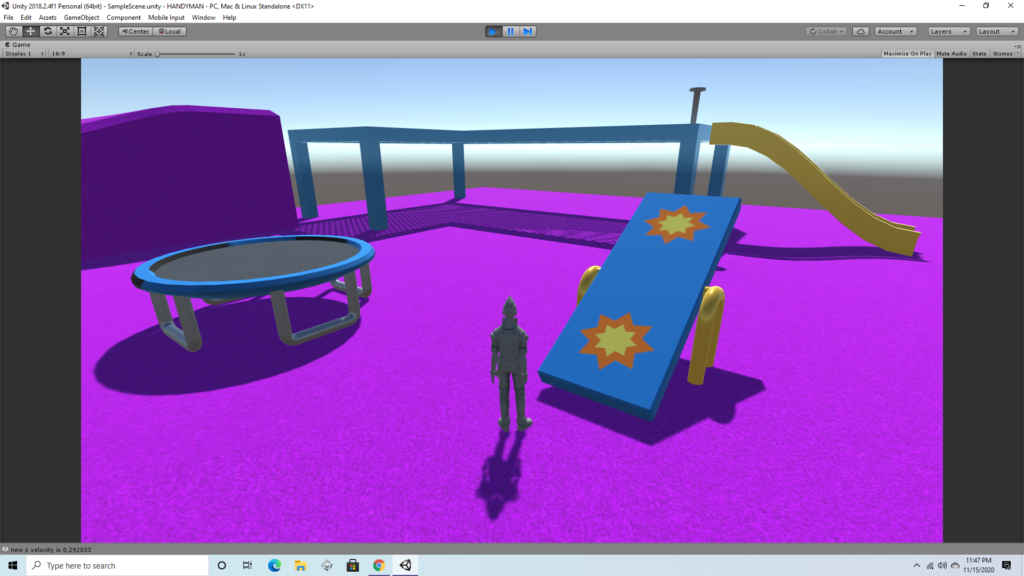This screenshot has width=1024, height=576.
Task: Click the cloud services icon
Action: click(x=862, y=31)
